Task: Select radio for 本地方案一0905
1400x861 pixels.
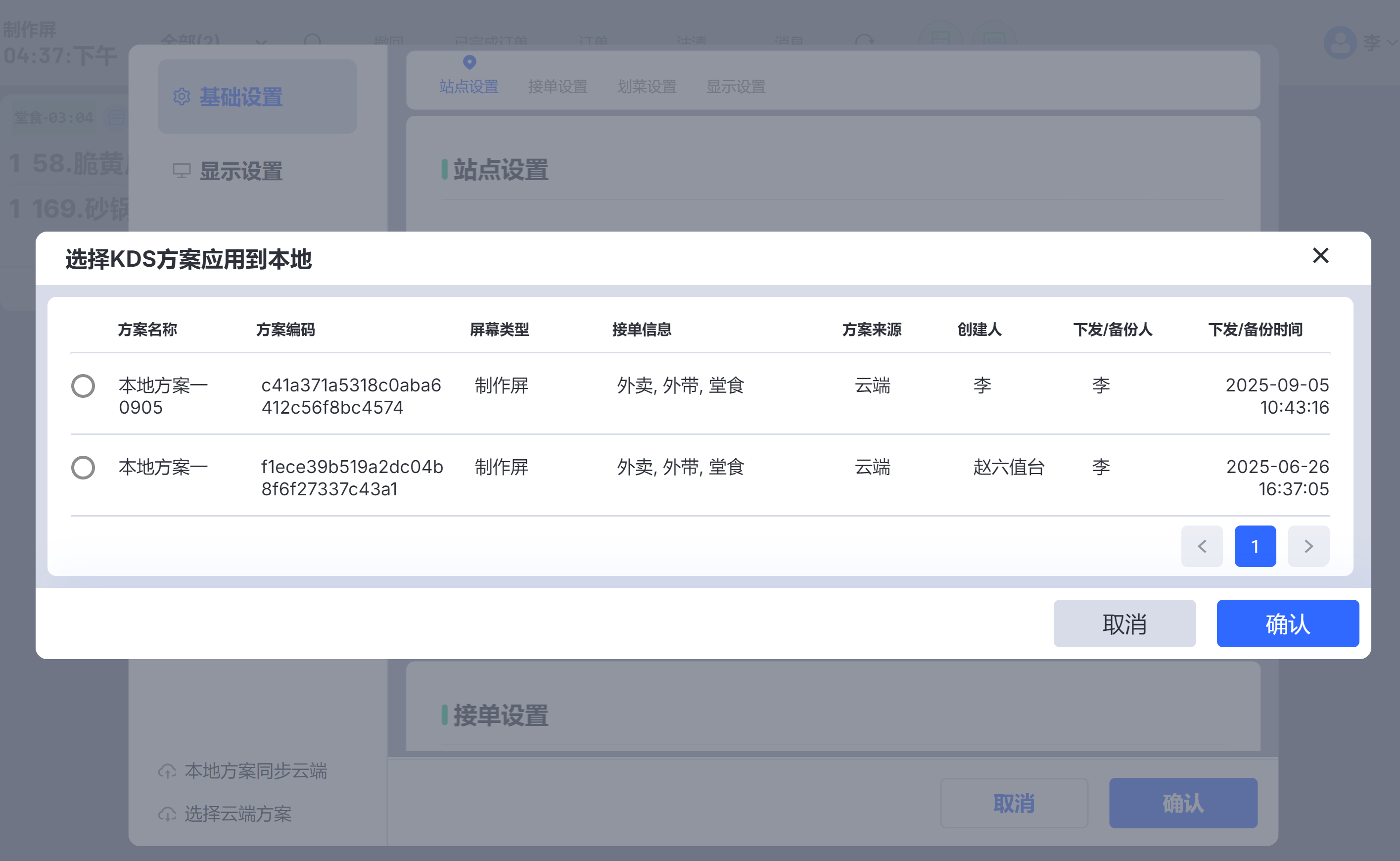Action: [x=83, y=386]
